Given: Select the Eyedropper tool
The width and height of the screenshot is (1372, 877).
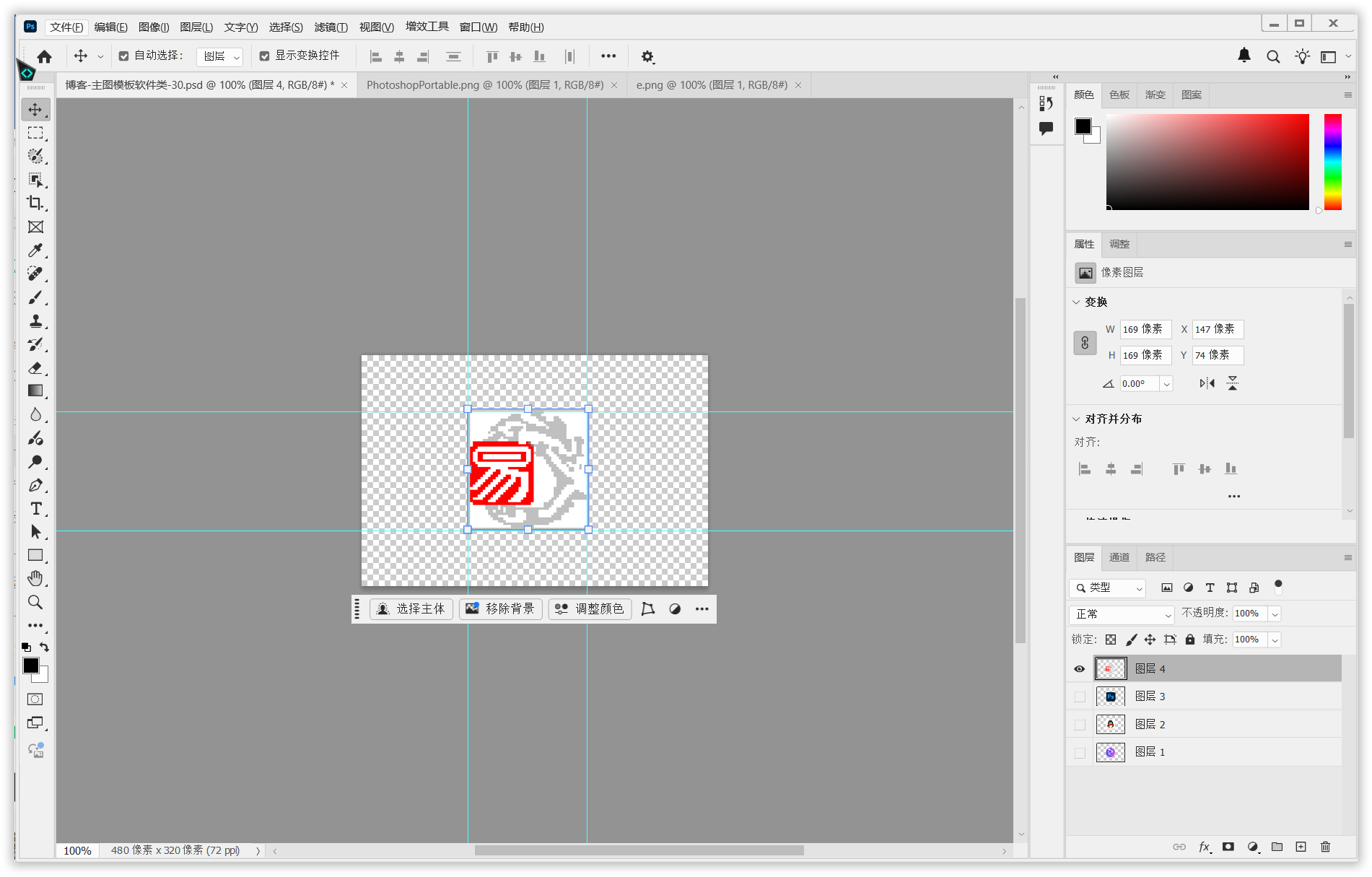Looking at the screenshot, I should pyautogui.click(x=35, y=250).
